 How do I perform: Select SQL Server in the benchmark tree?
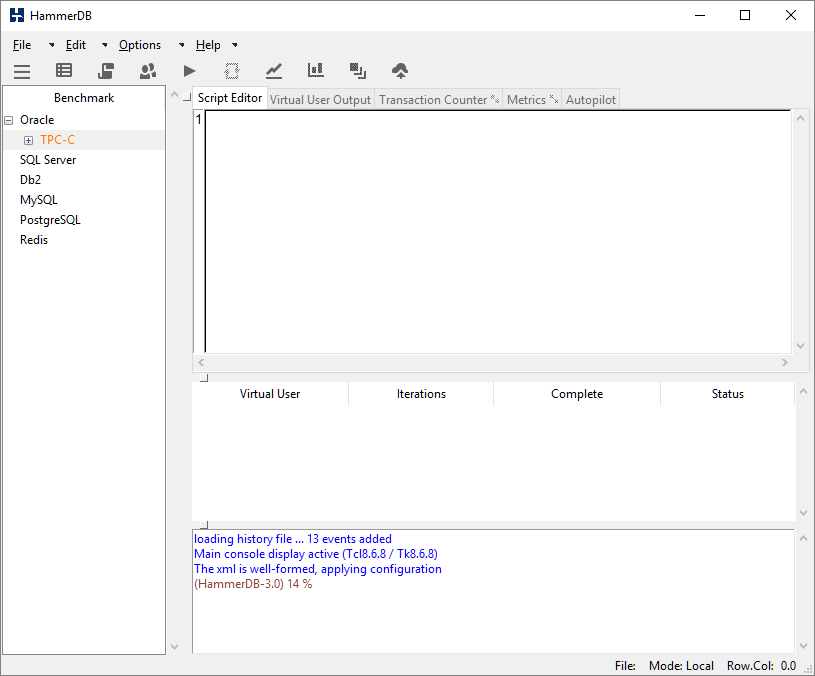pos(48,160)
